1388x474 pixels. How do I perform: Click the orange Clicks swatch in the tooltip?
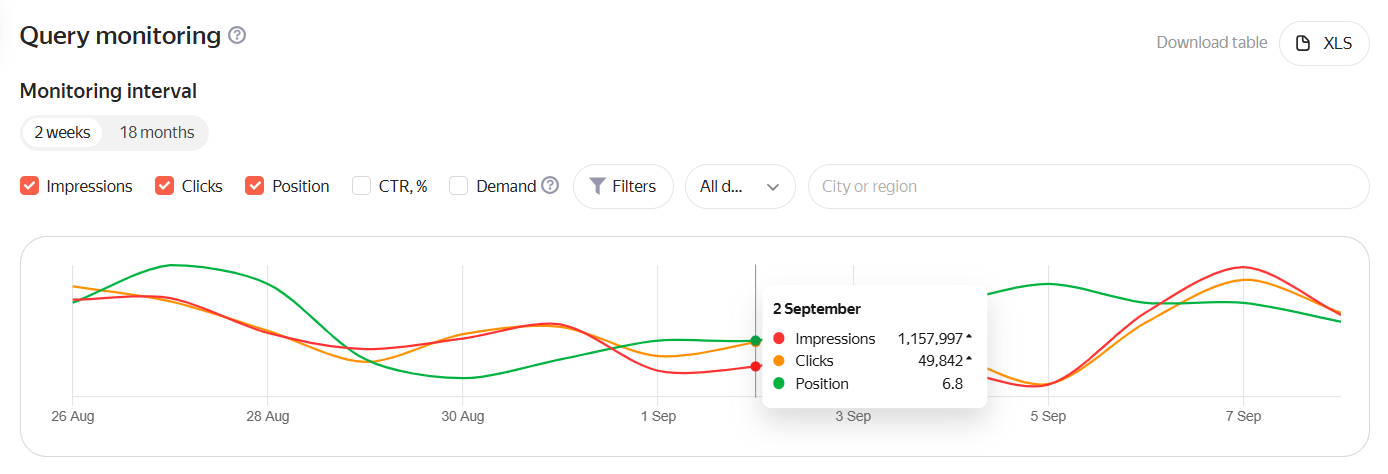point(779,361)
